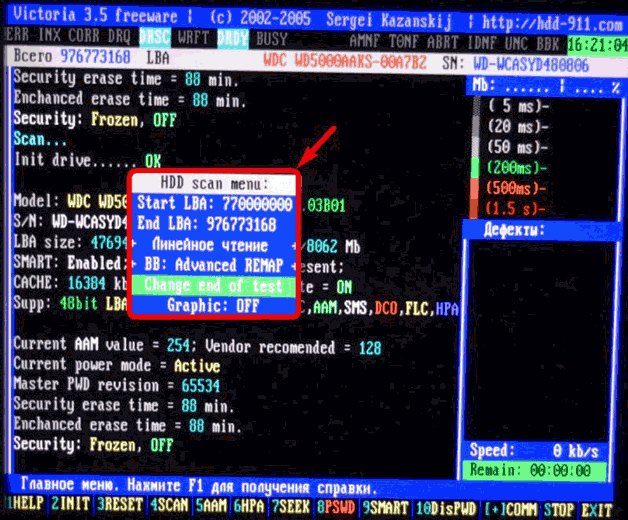Start scanning with 4SCAN key
Image resolution: width=628 pixels, height=520 pixels.
169,506
